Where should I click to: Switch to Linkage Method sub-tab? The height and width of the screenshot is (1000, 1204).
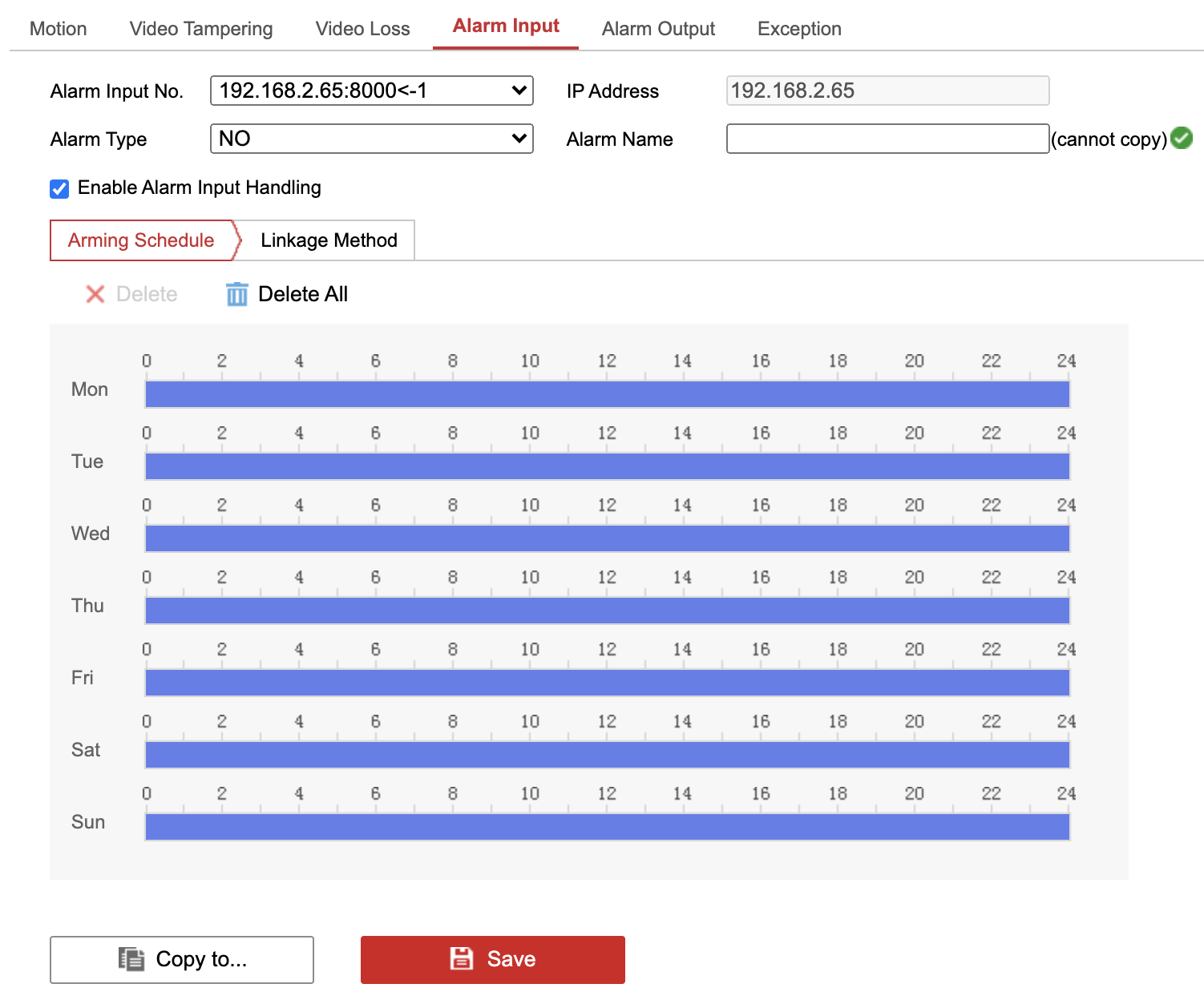tap(329, 240)
